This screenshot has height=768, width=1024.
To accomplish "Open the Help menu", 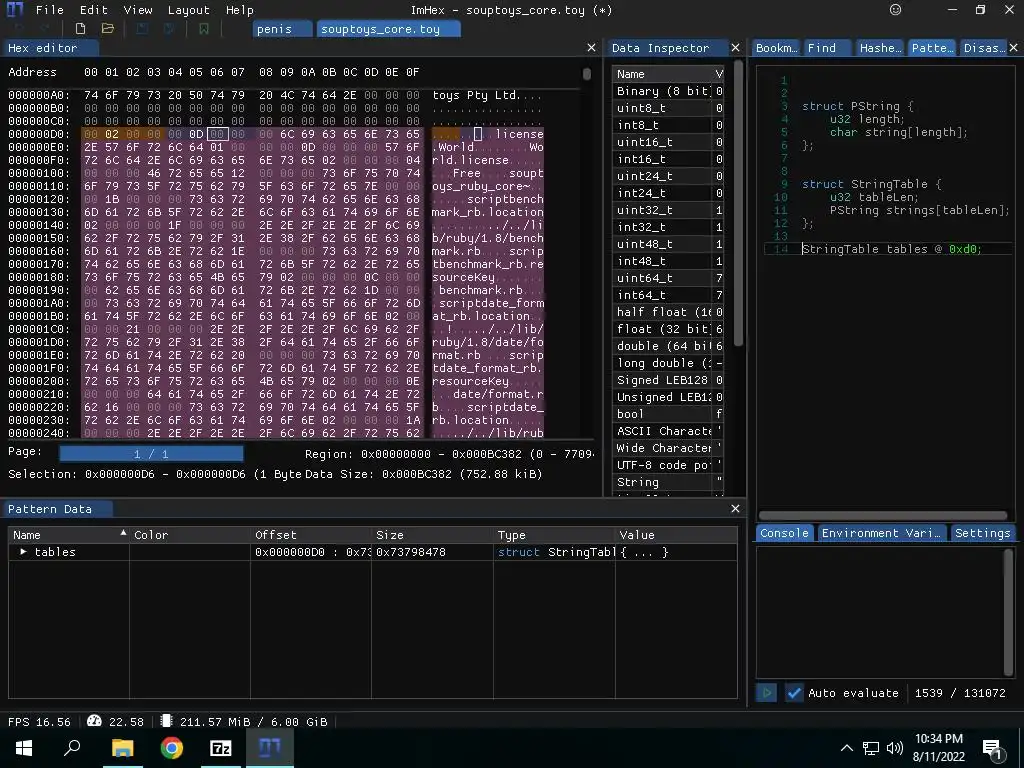I will coord(240,10).
